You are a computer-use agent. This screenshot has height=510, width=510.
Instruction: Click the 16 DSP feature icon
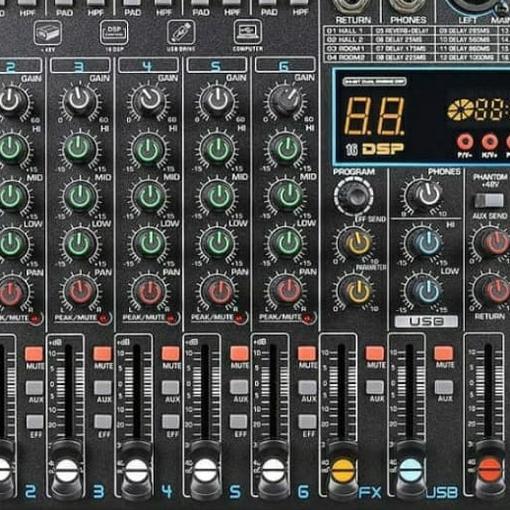[114, 32]
